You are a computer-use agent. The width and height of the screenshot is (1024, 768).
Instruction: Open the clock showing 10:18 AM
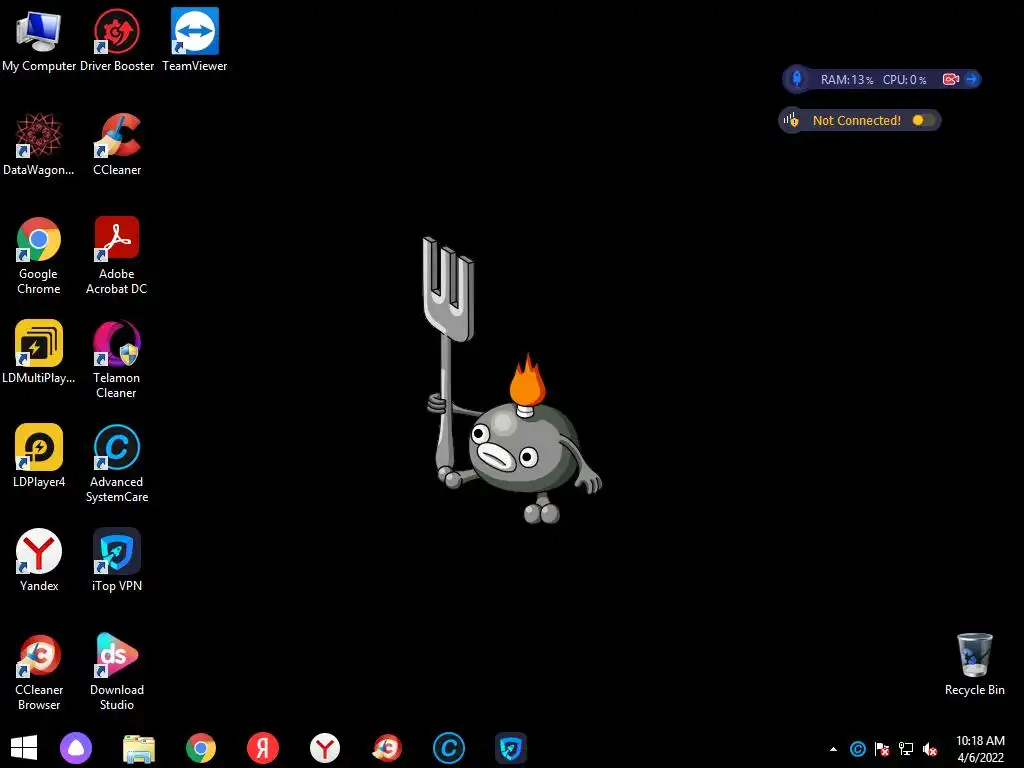coord(980,749)
